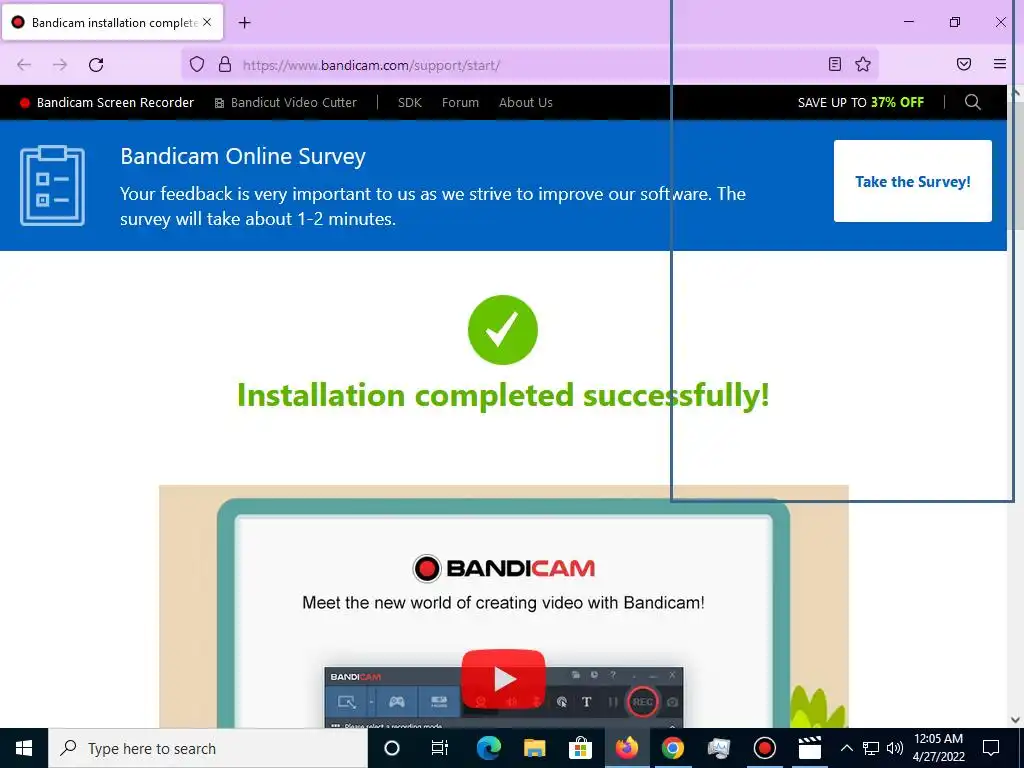Screen dimensions: 1024x768
Task: Open the monitor app icon beside Chrome
Action: [x=718, y=748]
